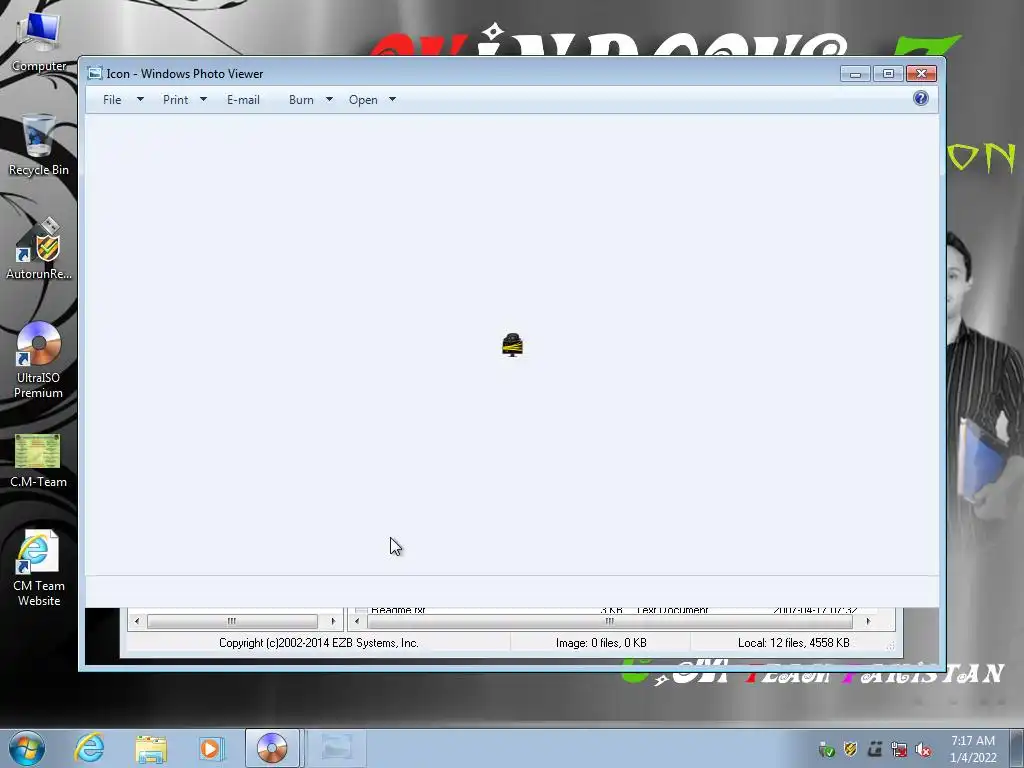
Task: Click UltraISO file list horizontal scrollbar thumb
Action: pyautogui.click(x=609, y=621)
